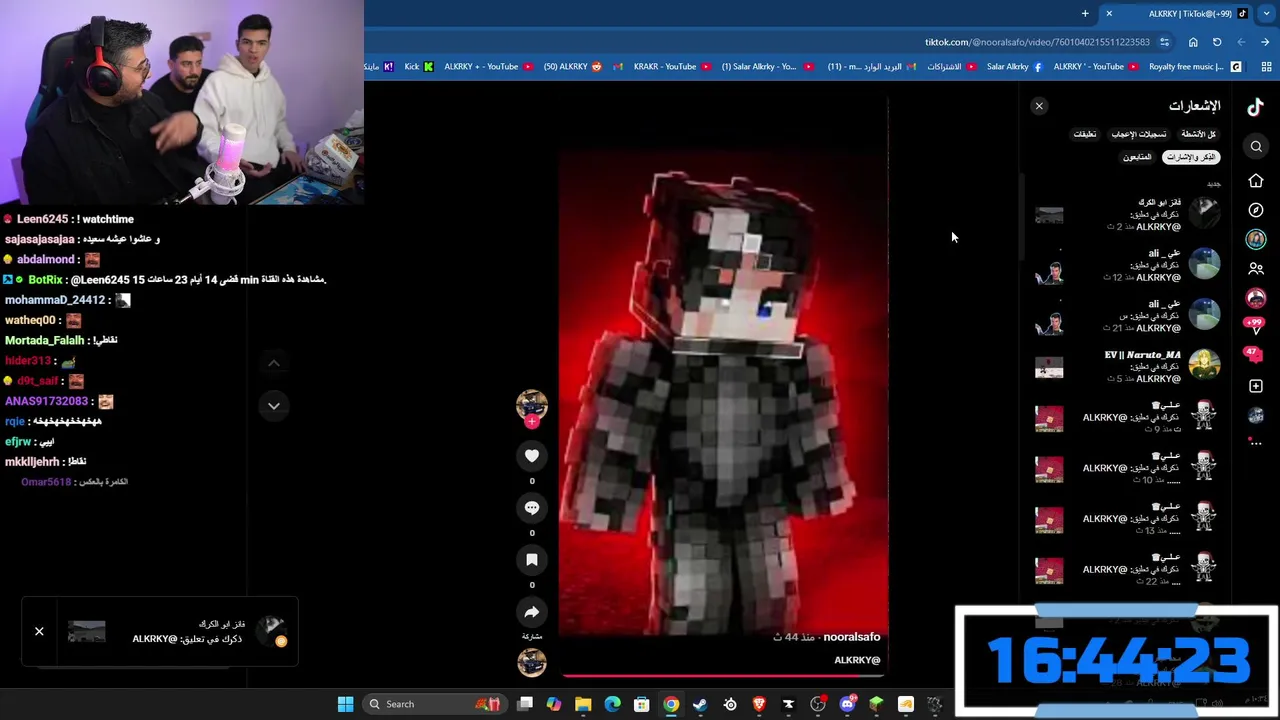
Task: Open notification from 'فقر ابو الكرك'
Action: click(x=1128, y=214)
